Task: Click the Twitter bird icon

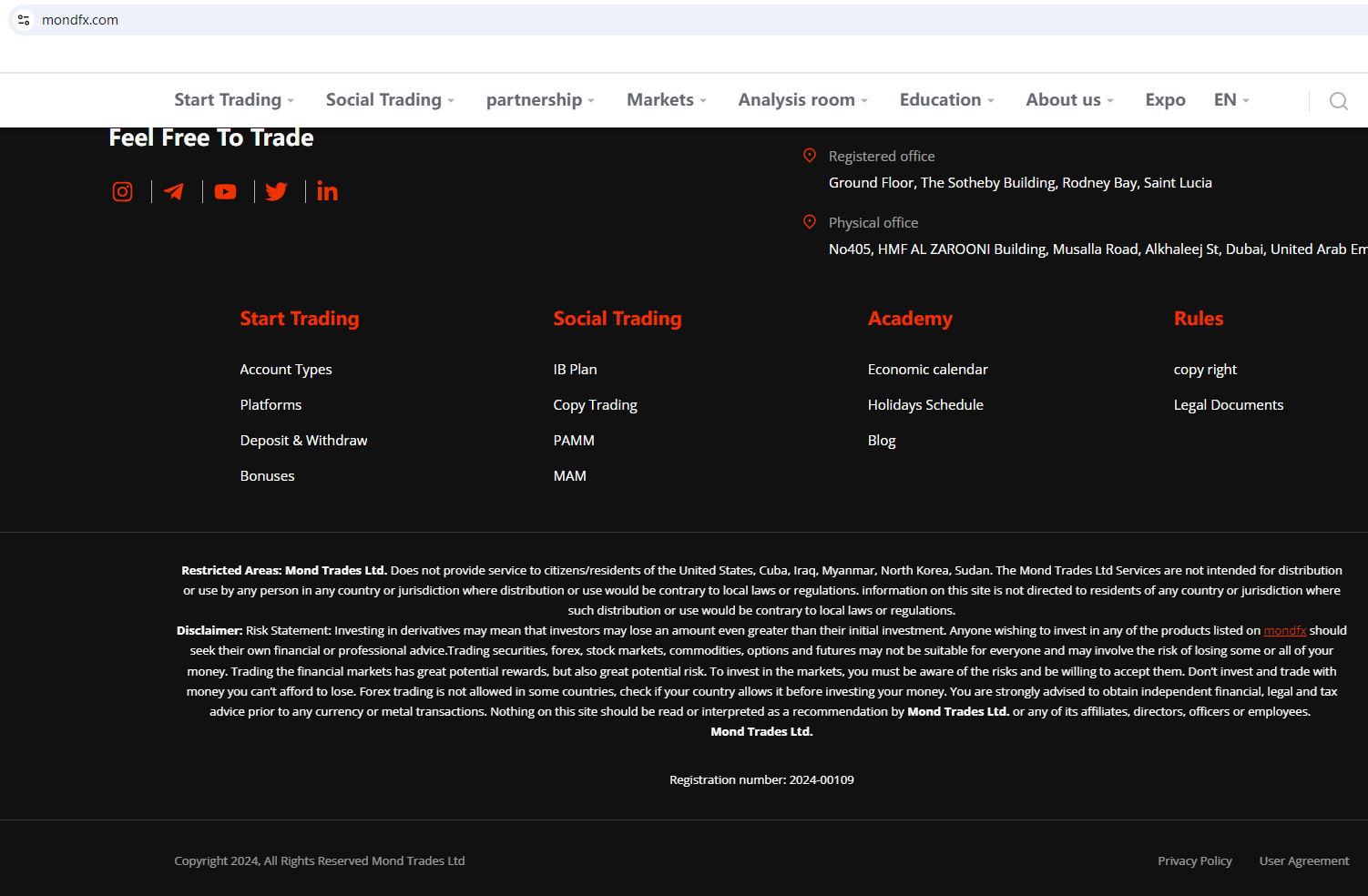Action: pos(276,192)
